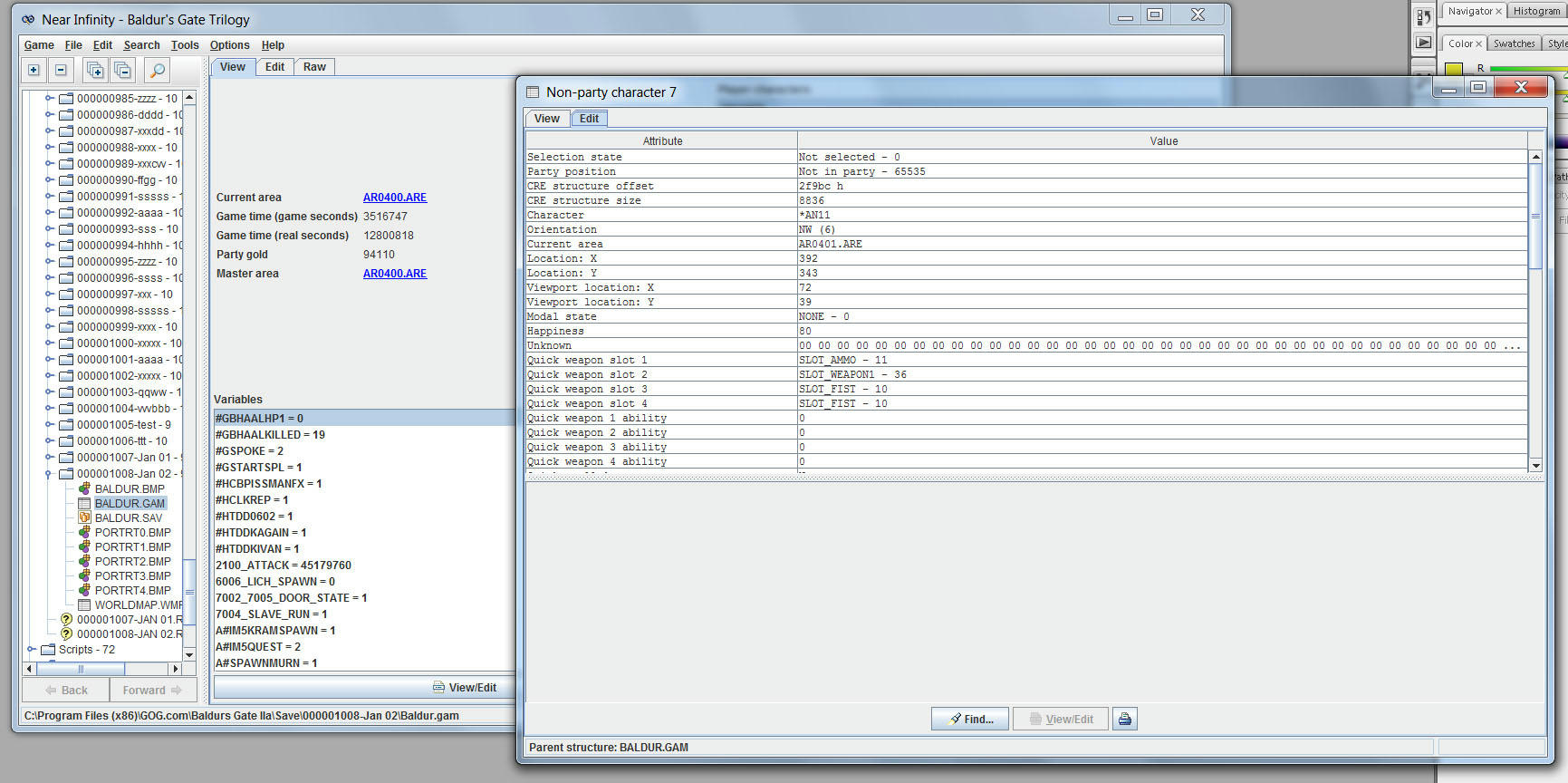Image resolution: width=1568 pixels, height=783 pixels.
Task: Select the WORLDMAP.WMP file
Action: 138,604
